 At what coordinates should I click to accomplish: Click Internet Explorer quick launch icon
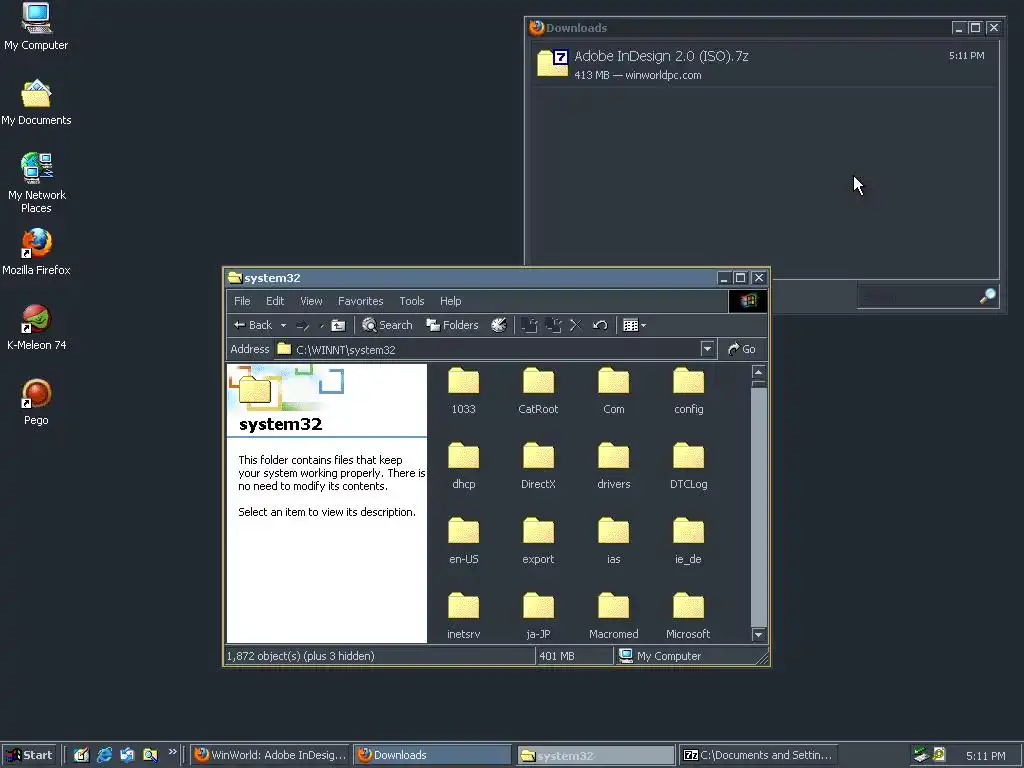[x=104, y=755]
